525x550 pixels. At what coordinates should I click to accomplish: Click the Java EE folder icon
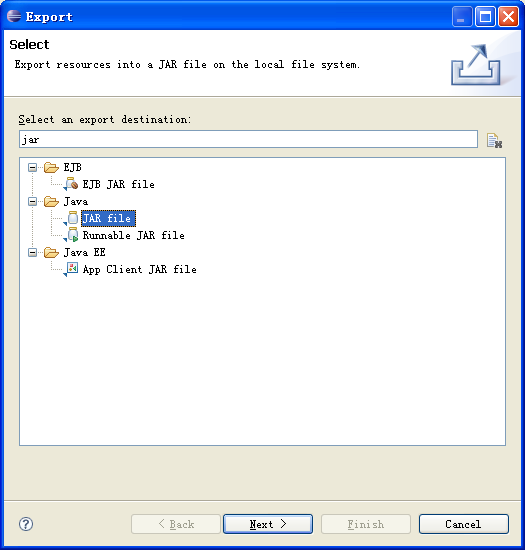coord(51,252)
